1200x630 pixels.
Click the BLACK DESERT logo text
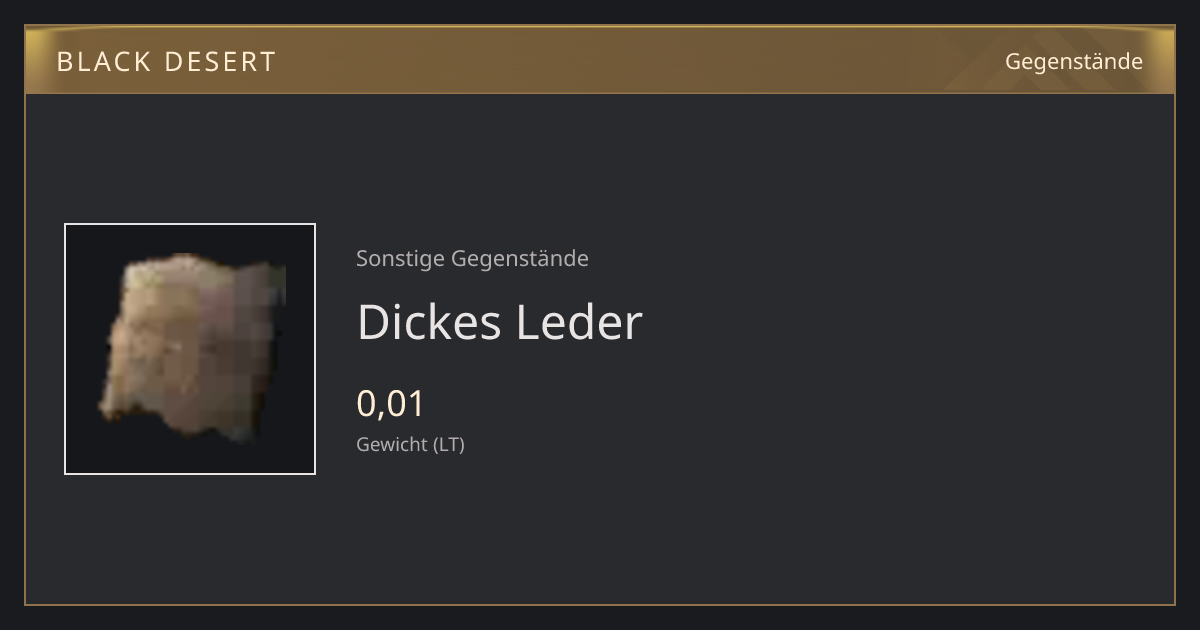[x=166, y=62]
